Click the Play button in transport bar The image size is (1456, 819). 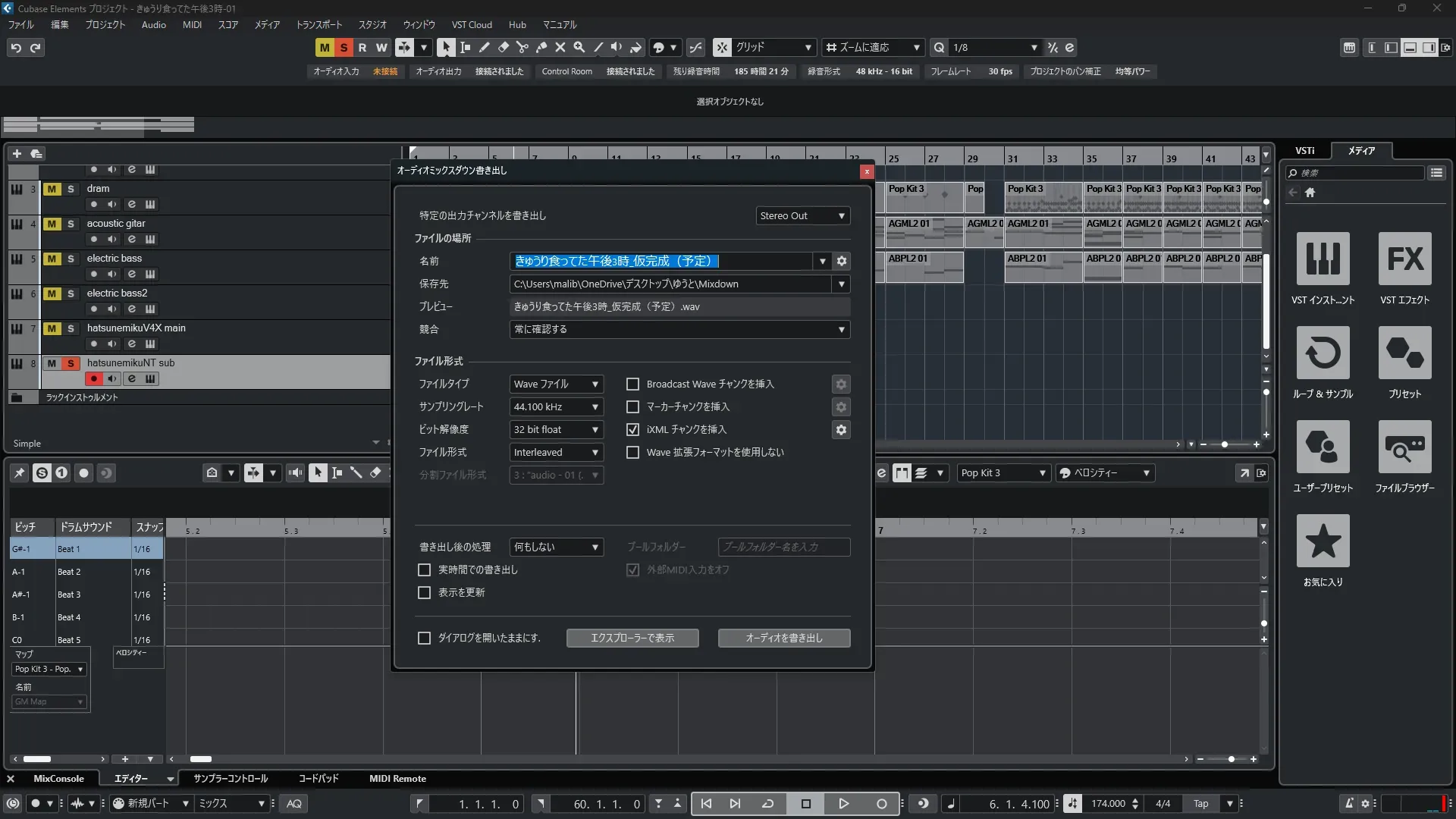coord(843,804)
